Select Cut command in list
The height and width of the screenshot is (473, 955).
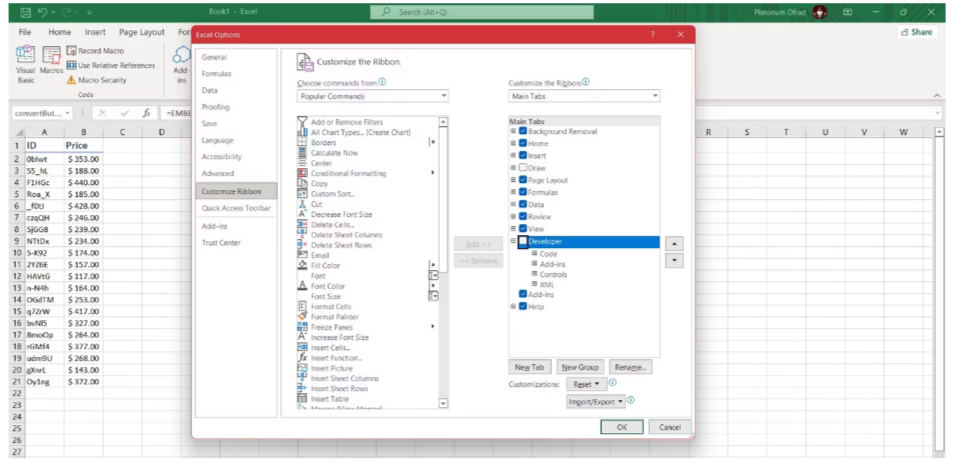tap(316, 204)
